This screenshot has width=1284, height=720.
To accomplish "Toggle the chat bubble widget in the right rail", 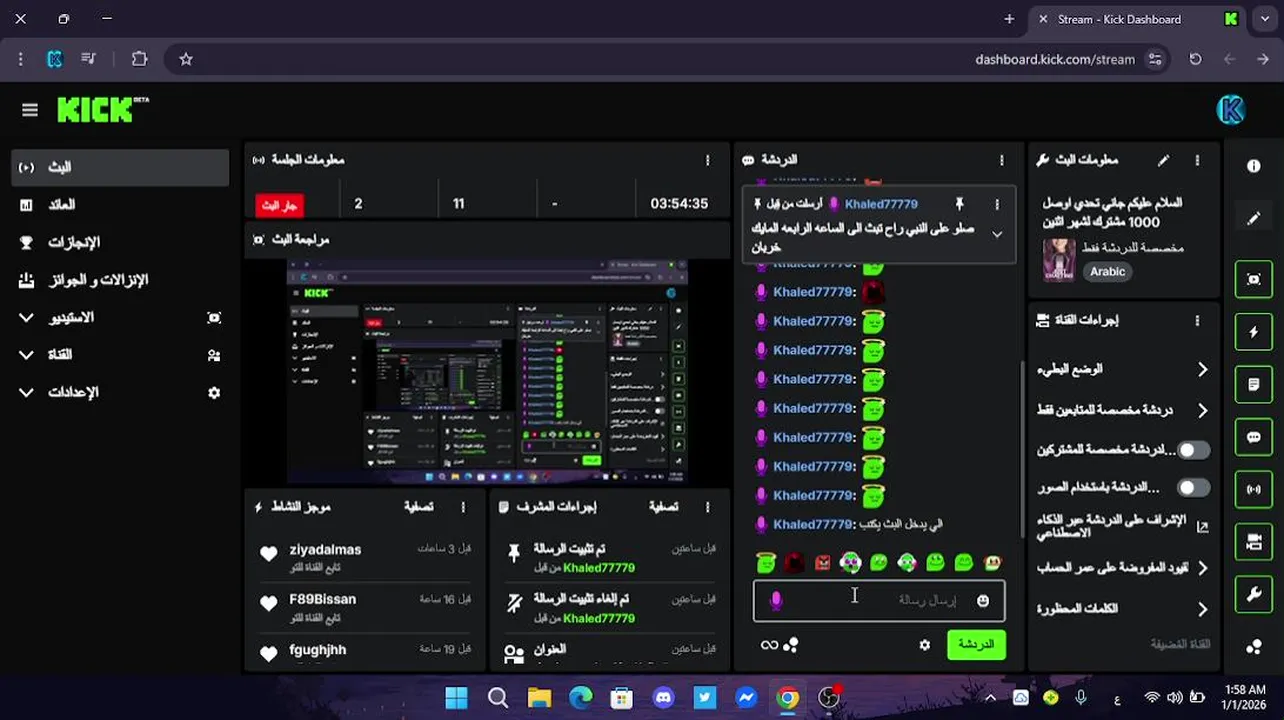I will [x=1253, y=437].
